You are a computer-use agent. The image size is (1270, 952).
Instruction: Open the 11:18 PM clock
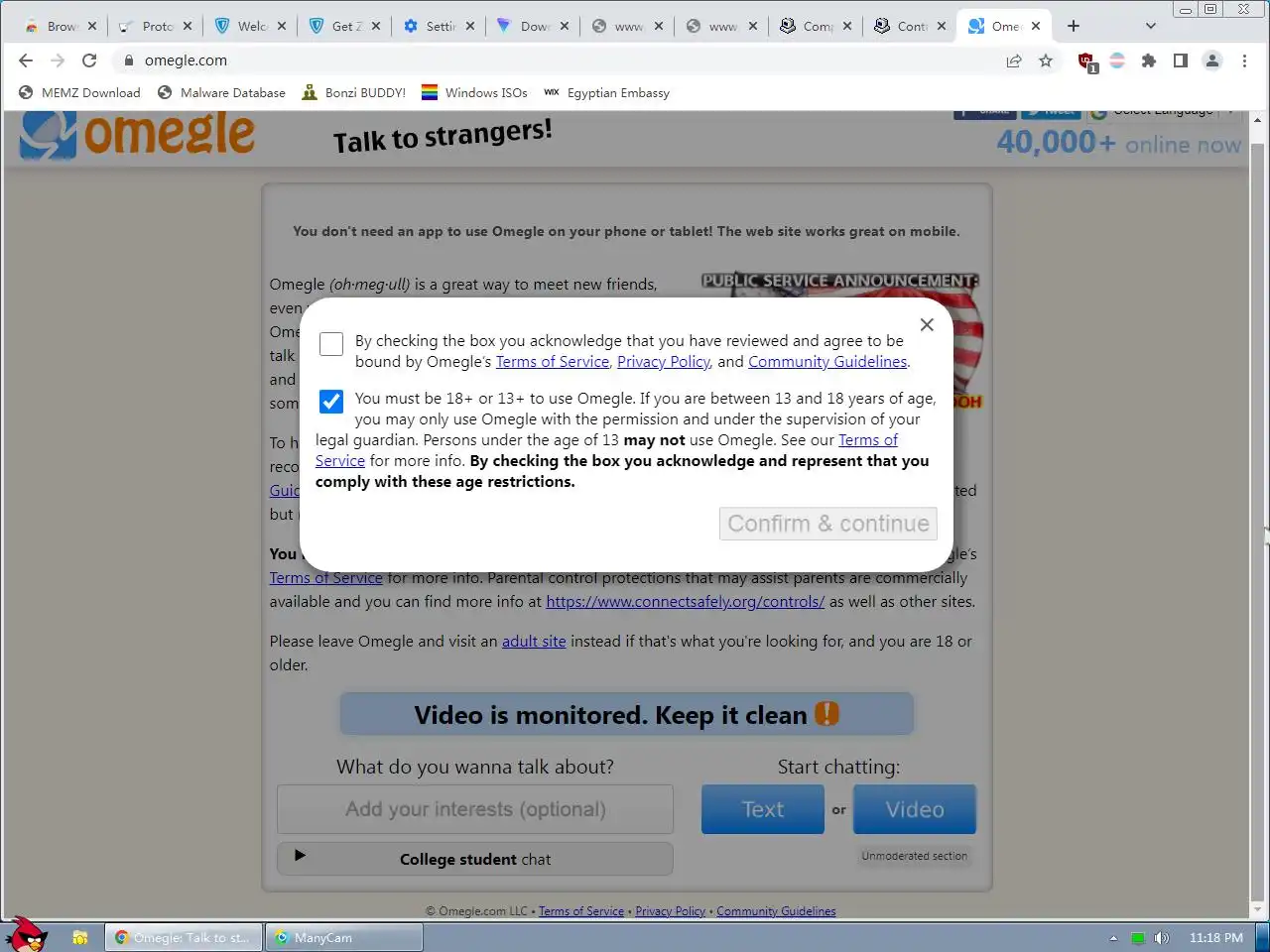(1215, 937)
